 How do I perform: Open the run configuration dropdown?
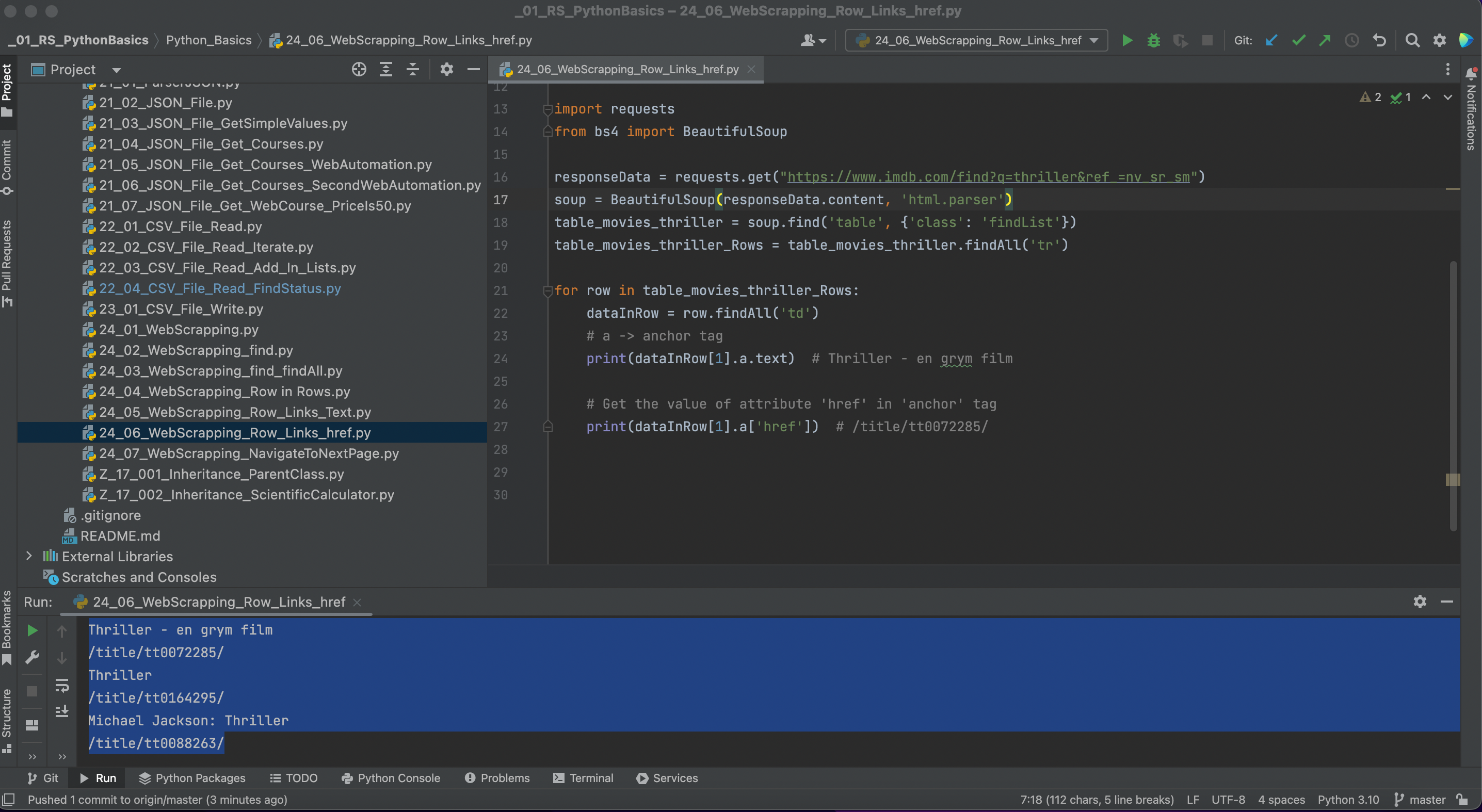pos(976,40)
